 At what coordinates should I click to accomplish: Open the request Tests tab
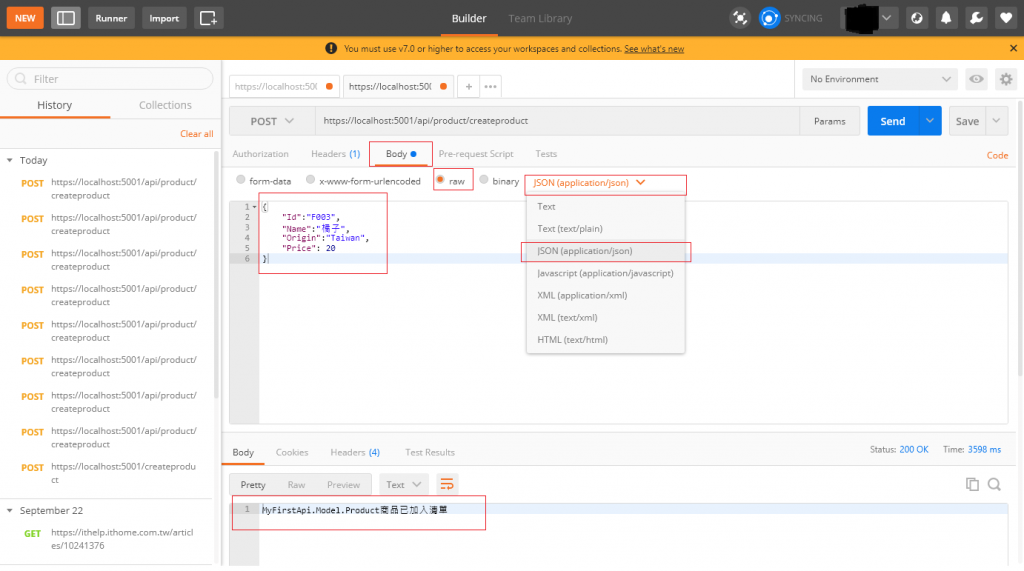pos(546,154)
